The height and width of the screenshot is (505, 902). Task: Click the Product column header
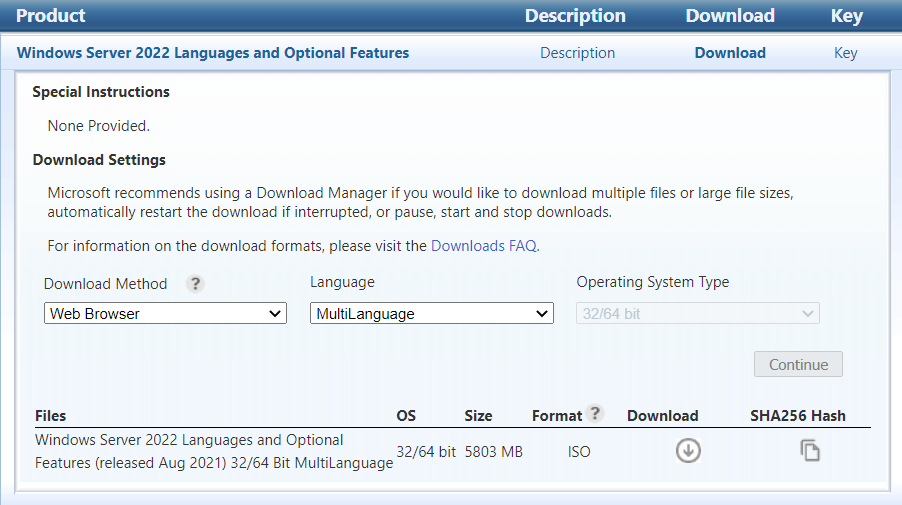coord(51,16)
